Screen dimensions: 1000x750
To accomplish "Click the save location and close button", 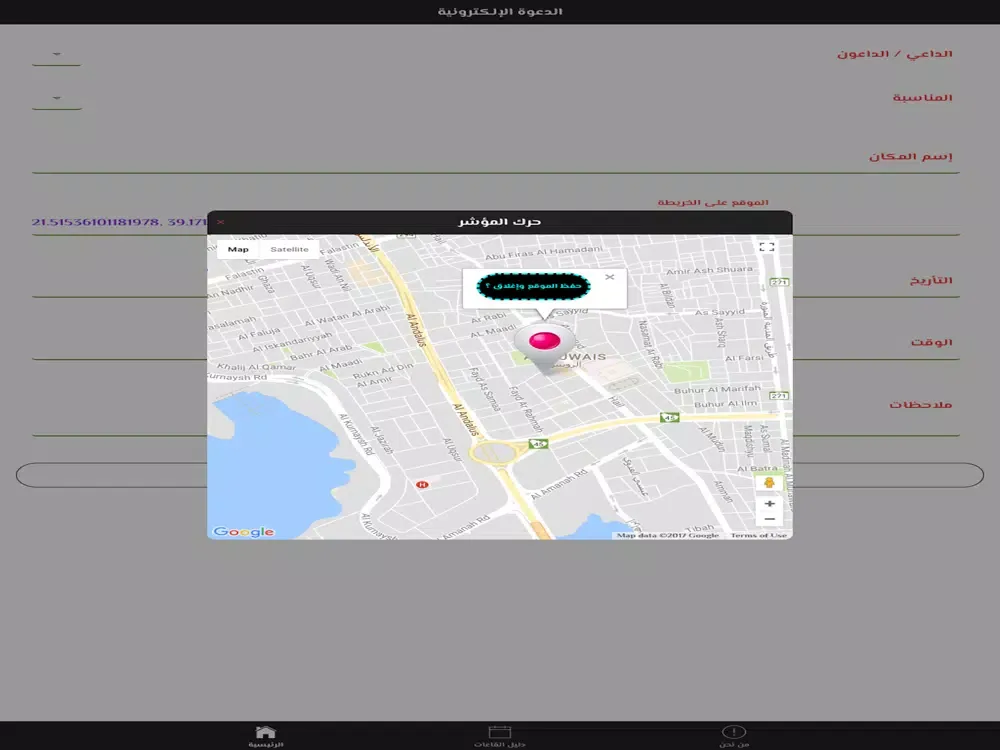I will pyautogui.click(x=533, y=286).
